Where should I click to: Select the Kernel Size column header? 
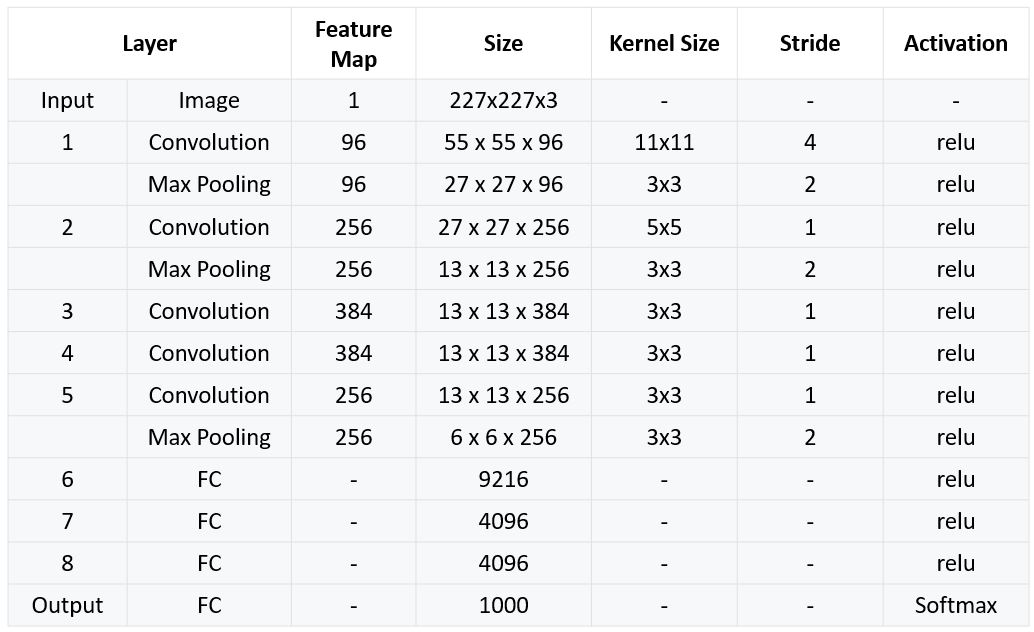pos(664,44)
